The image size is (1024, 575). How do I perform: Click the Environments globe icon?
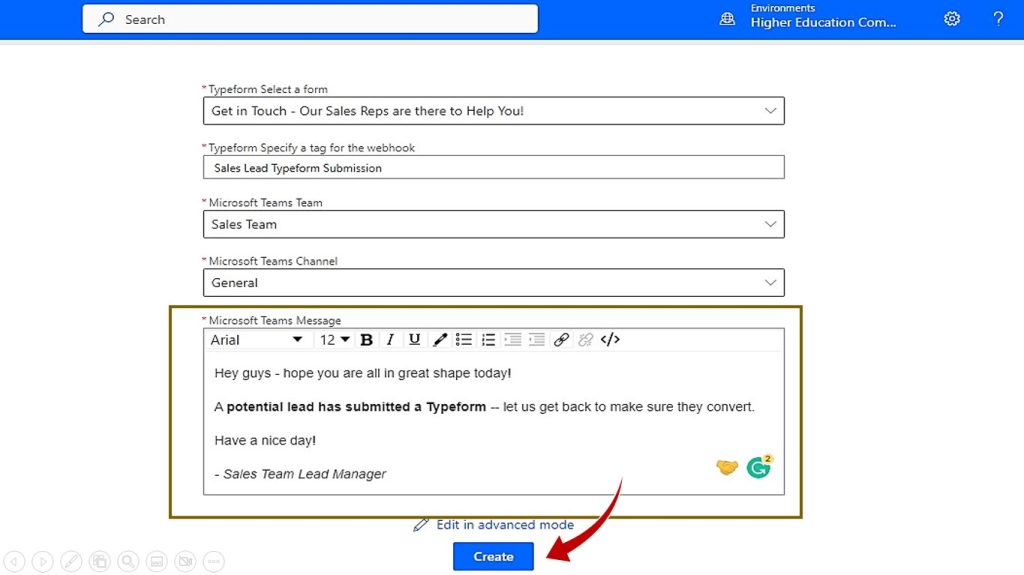coord(727,19)
